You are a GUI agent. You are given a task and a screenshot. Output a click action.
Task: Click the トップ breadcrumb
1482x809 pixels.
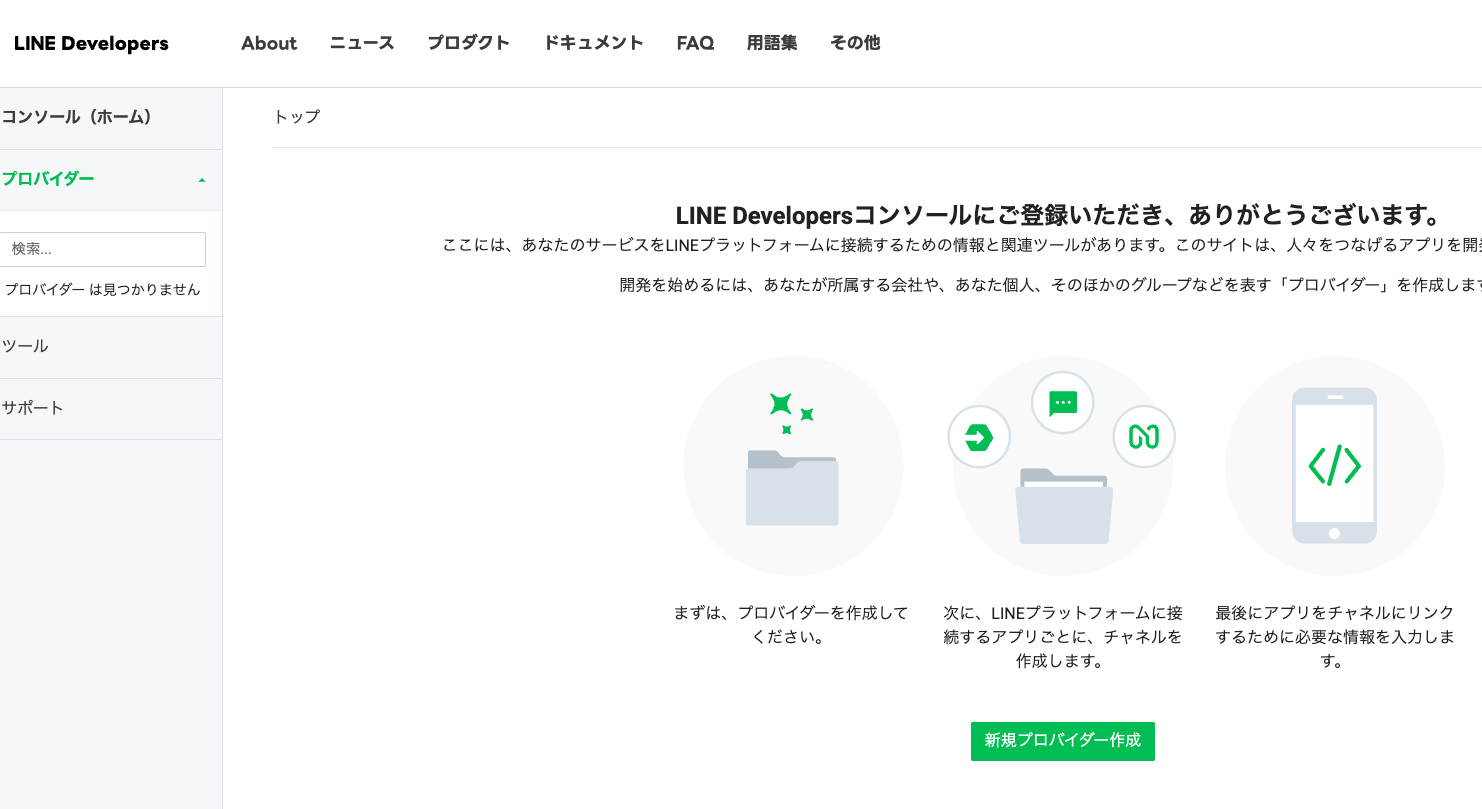(297, 117)
